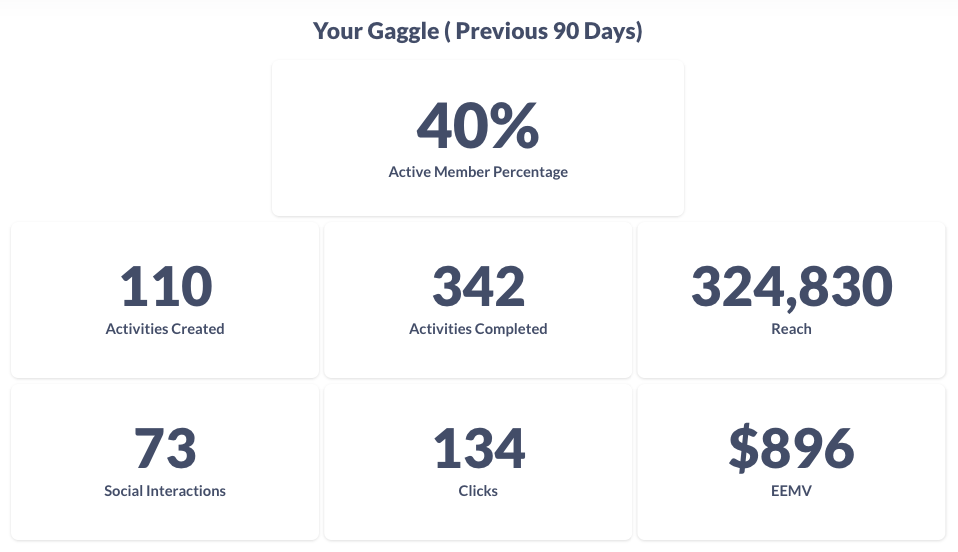This screenshot has height=552, width=958.
Task: Open the Active Member Percentage card
Action: click(x=478, y=138)
